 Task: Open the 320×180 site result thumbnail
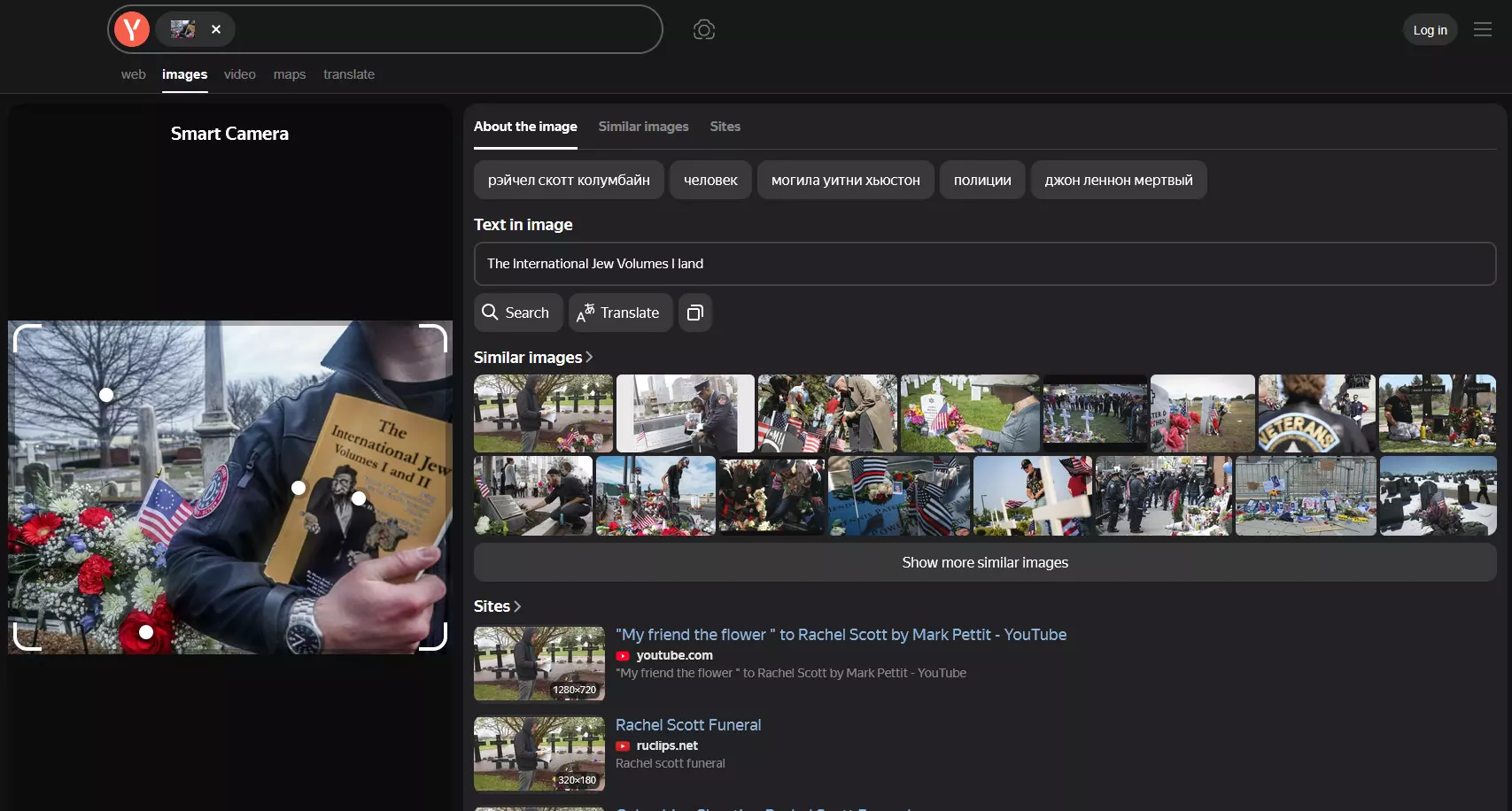click(x=539, y=754)
